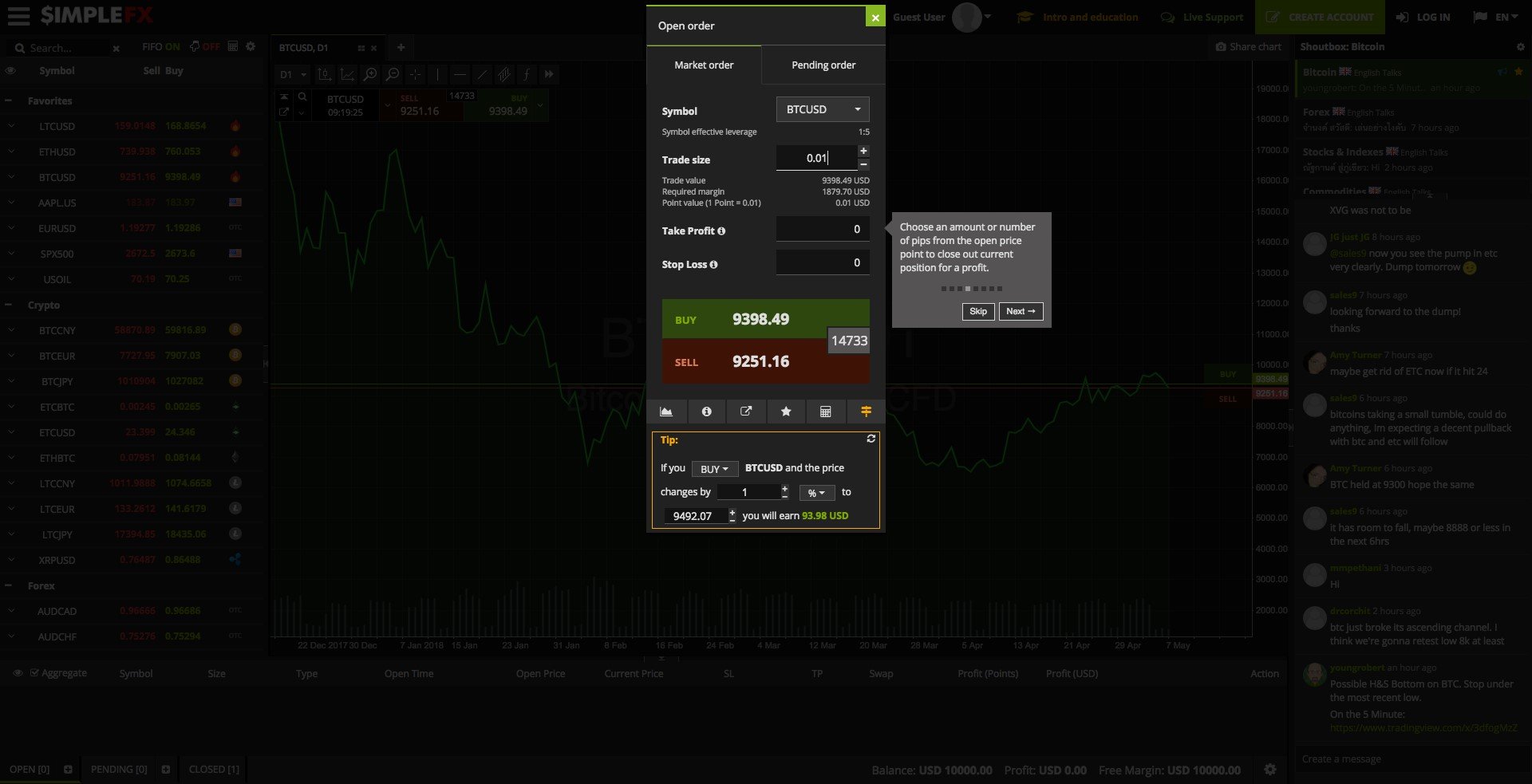Collapse the Forex group
1532x784 pixels.
(8, 585)
